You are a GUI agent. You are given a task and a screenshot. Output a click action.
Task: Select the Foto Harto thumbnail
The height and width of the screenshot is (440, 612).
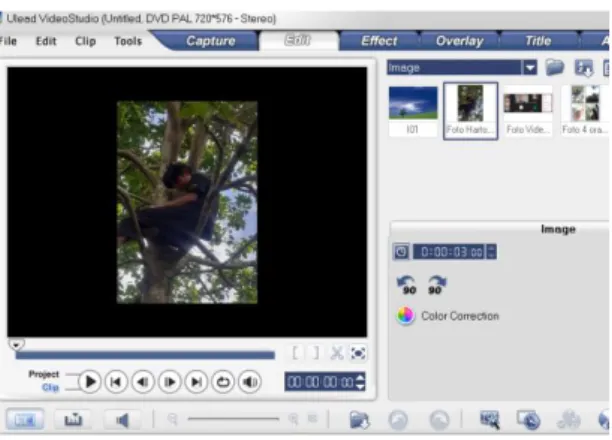470,111
